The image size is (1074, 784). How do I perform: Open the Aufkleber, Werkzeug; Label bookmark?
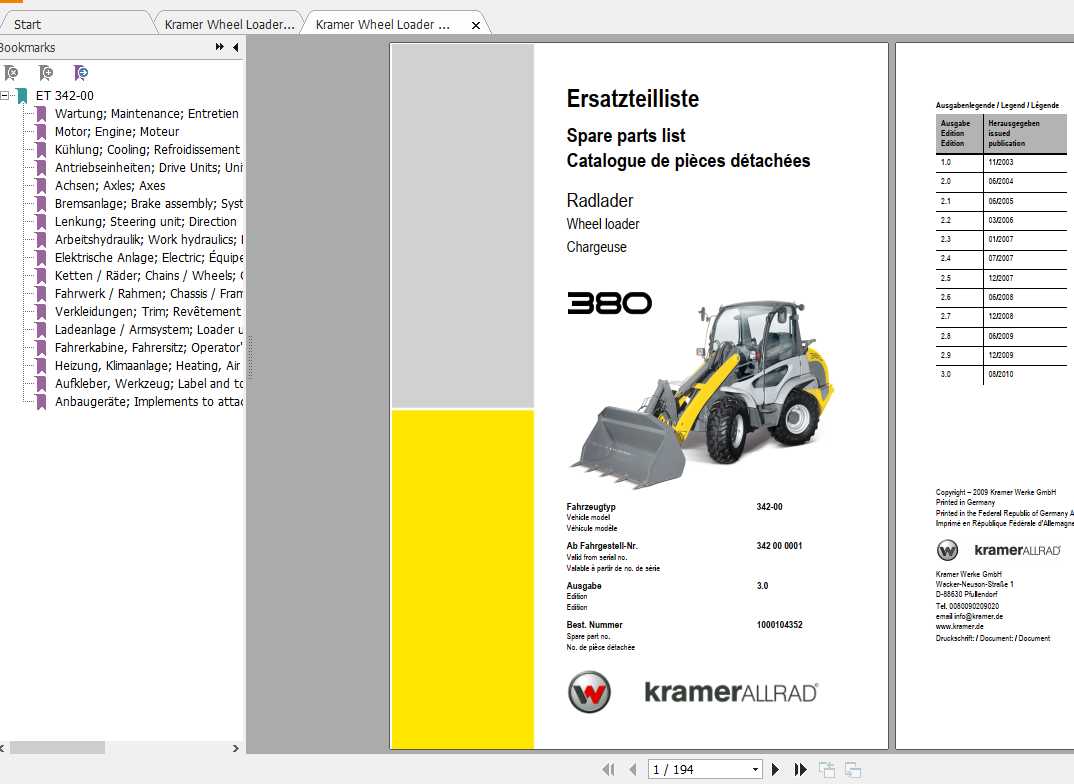point(149,383)
